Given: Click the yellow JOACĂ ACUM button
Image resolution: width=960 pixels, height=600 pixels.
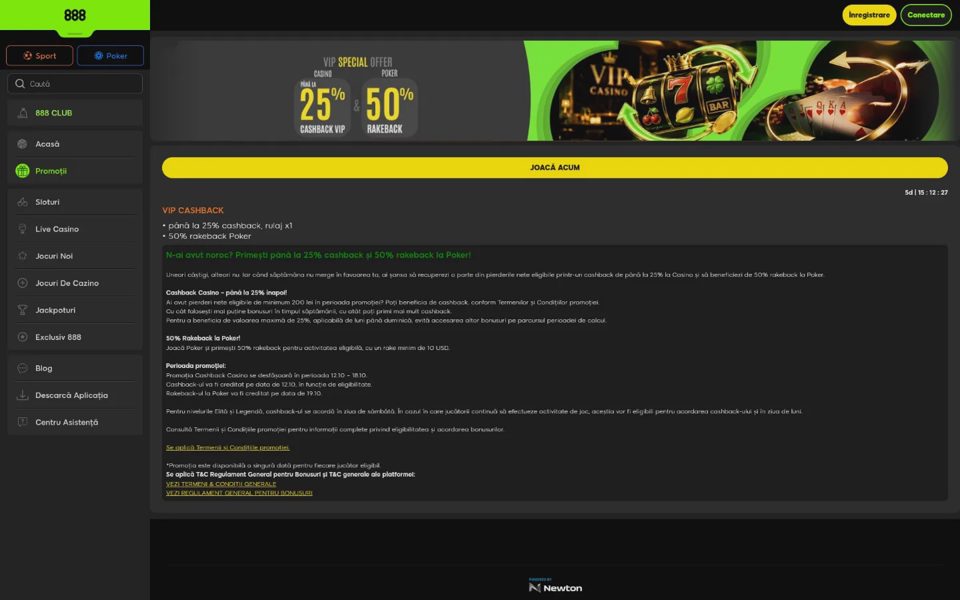Looking at the screenshot, I should pyautogui.click(x=555, y=168).
